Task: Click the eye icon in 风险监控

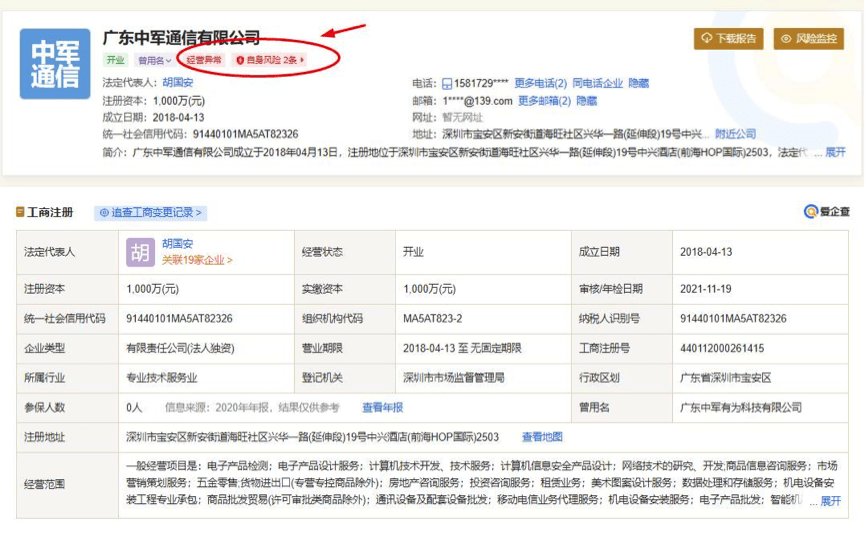Action: pos(787,39)
